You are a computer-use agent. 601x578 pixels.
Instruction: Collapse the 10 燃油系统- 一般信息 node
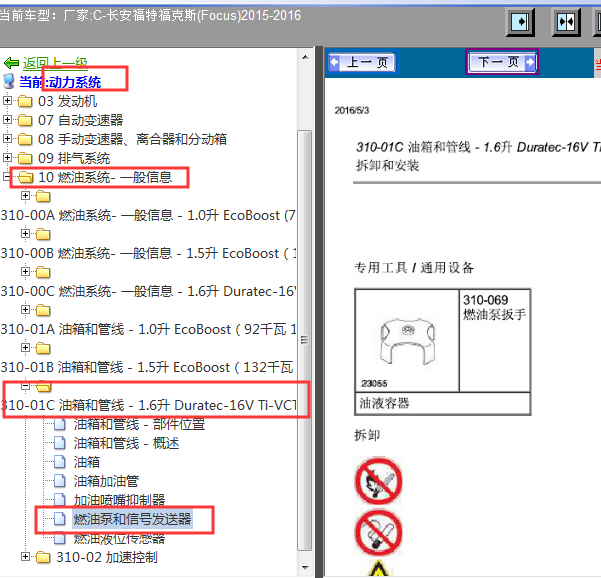click(x=7, y=177)
